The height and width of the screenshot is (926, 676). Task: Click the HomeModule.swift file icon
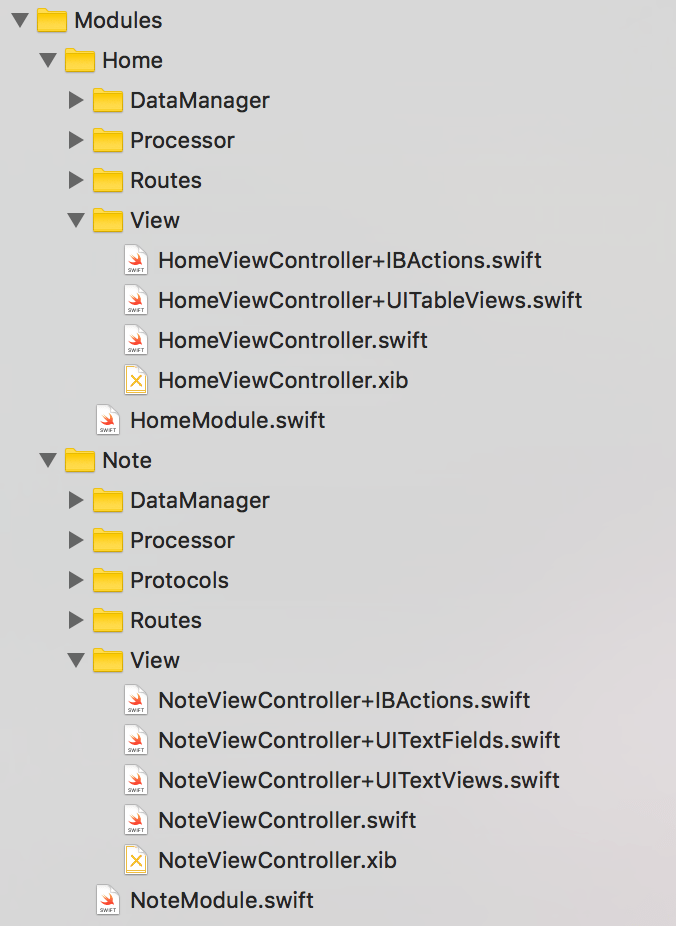click(x=107, y=420)
